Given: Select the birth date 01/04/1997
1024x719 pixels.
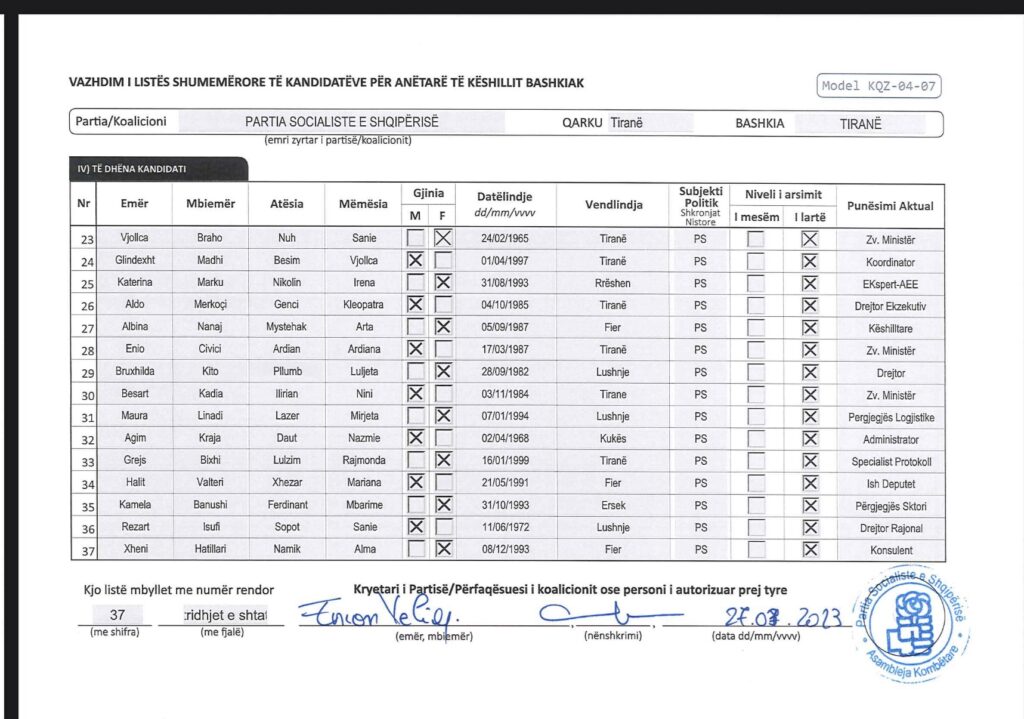Looking at the screenshot, I should [x=505, y=261].
